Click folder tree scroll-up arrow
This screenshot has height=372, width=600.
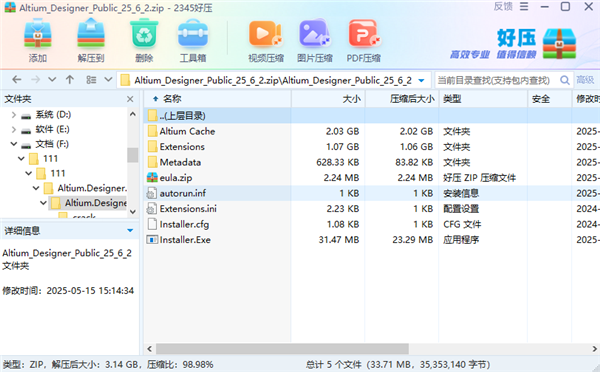tap(133, 114)
